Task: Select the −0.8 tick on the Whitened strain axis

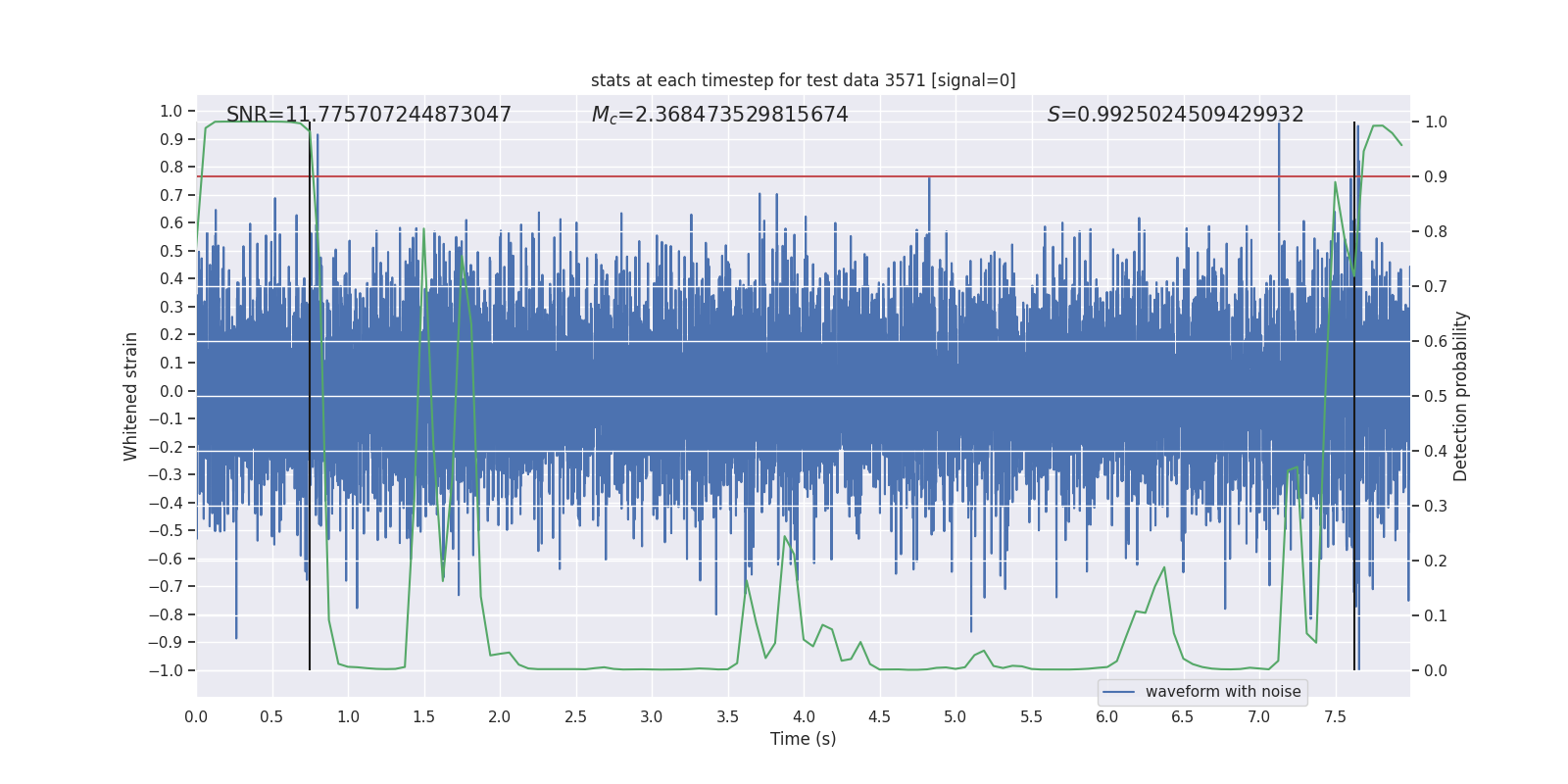Action: click(x=167, y=614)
